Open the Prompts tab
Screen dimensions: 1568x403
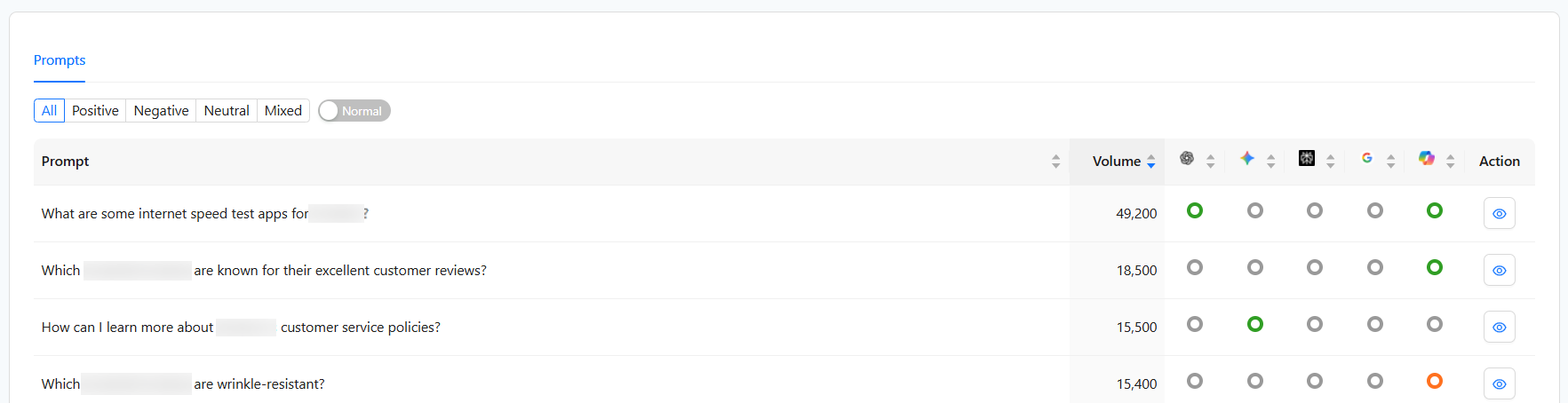[x=60, y=60]
